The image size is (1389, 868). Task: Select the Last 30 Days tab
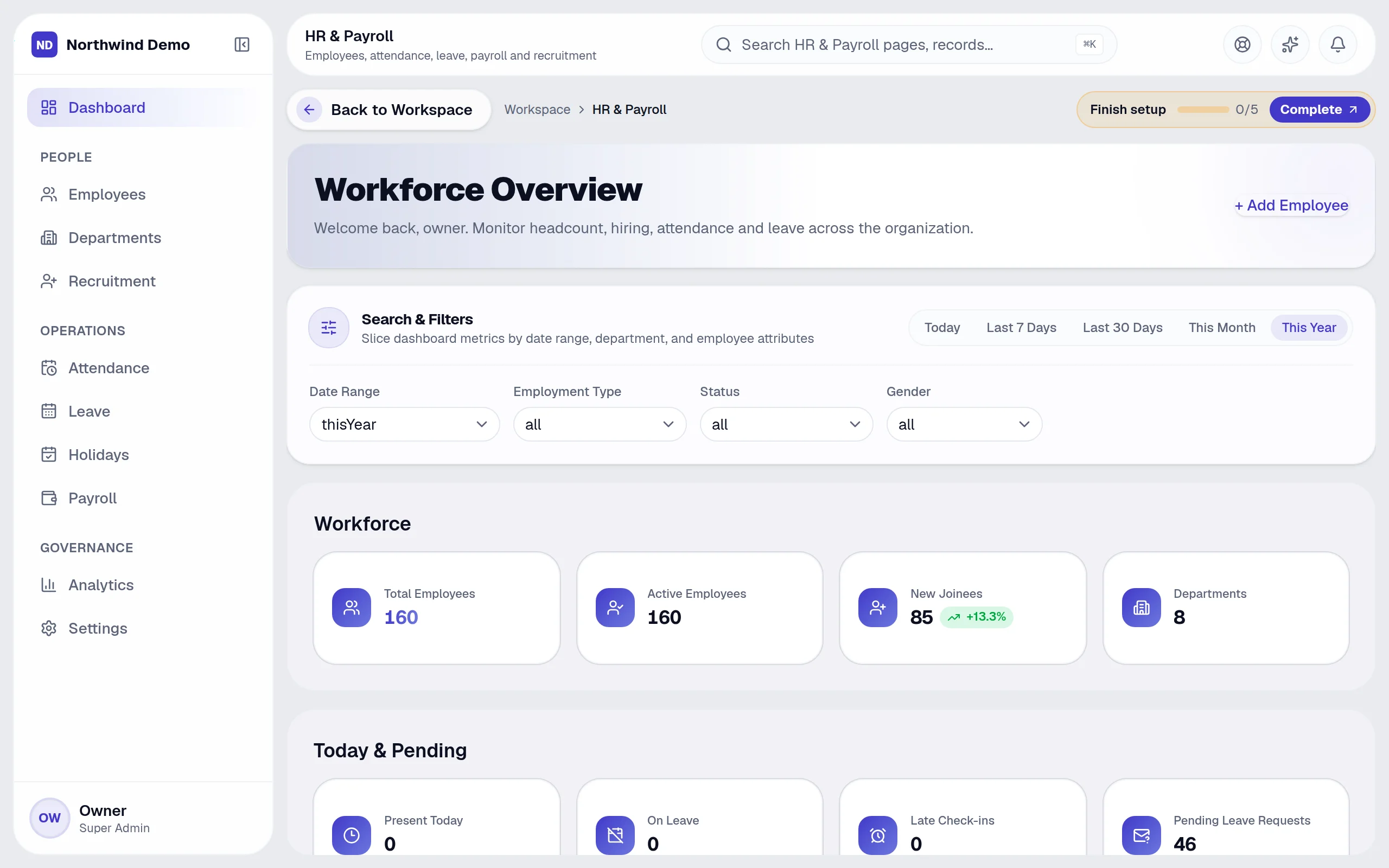1122,327
